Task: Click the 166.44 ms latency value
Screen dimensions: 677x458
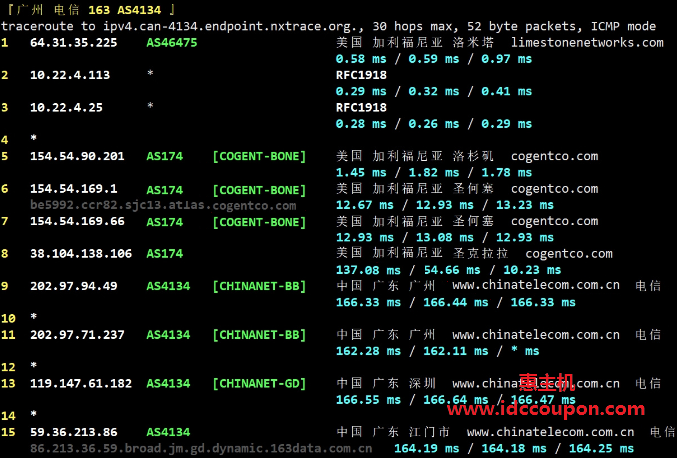Action: coord(456,303)
